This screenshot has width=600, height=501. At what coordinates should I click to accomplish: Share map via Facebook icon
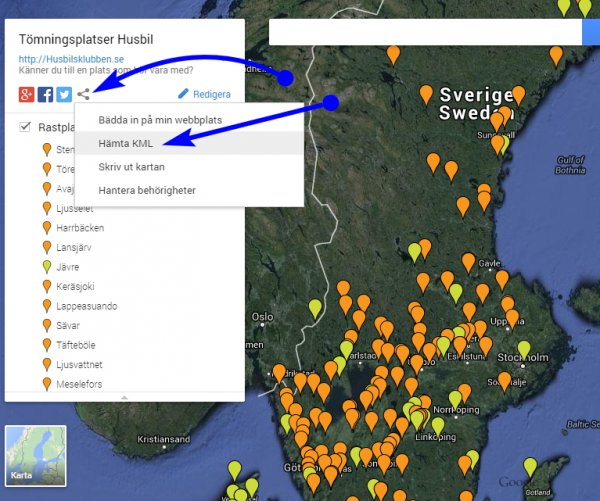46,95
